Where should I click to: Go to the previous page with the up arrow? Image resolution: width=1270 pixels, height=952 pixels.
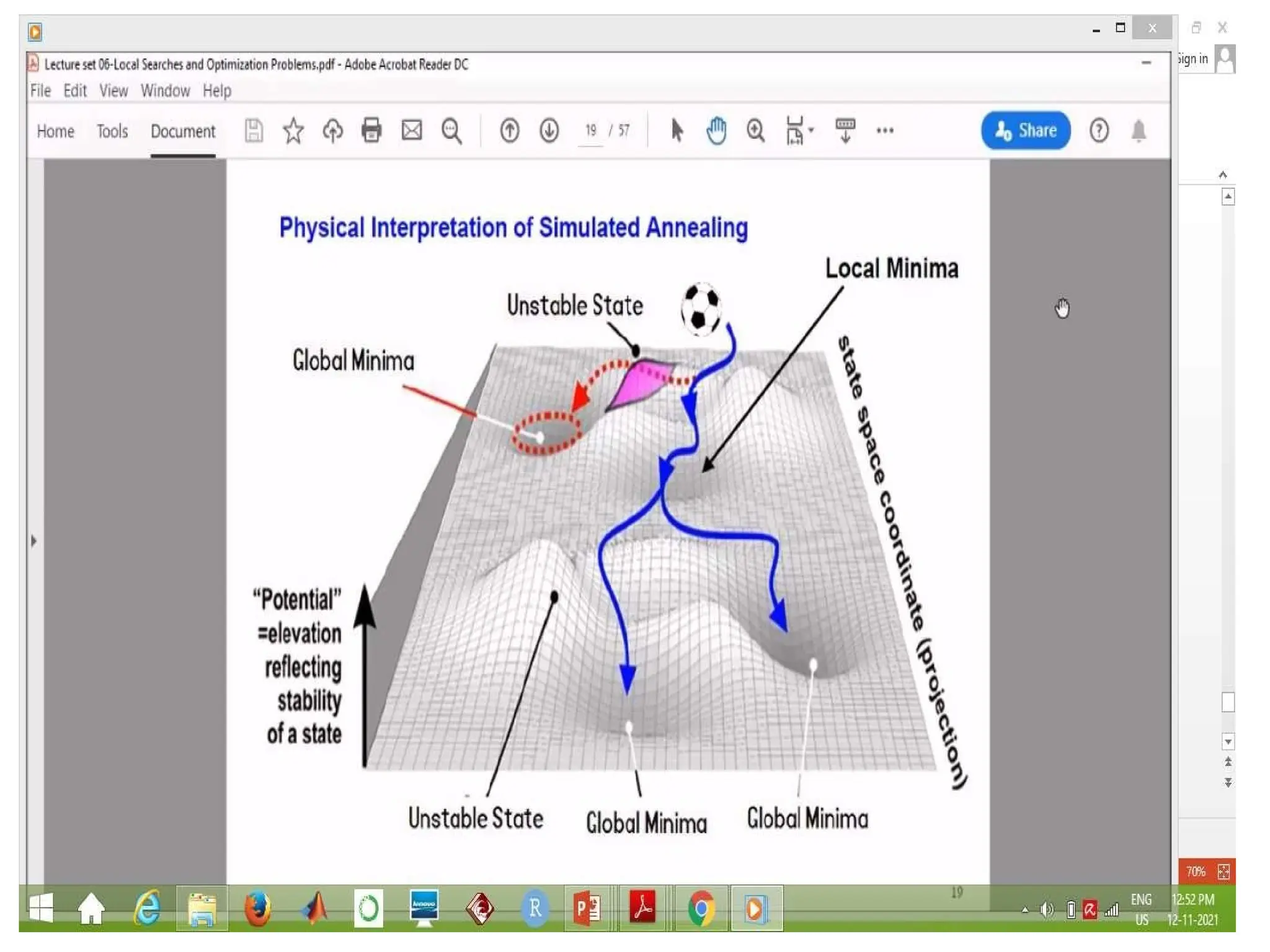click(x=510, y=131)
